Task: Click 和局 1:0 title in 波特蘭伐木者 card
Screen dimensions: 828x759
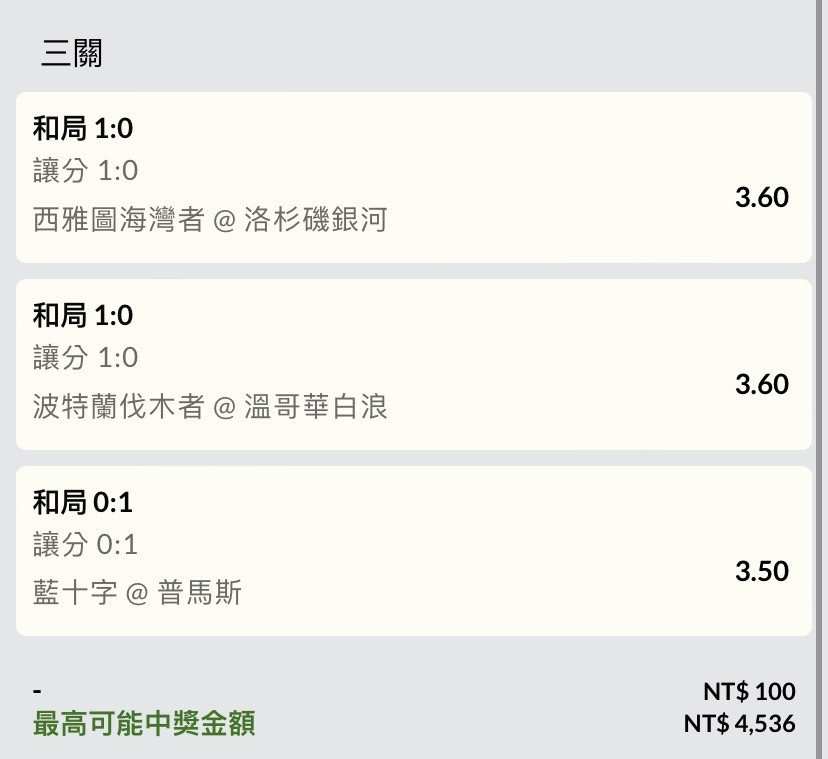Action: click(x=83, y=315)
